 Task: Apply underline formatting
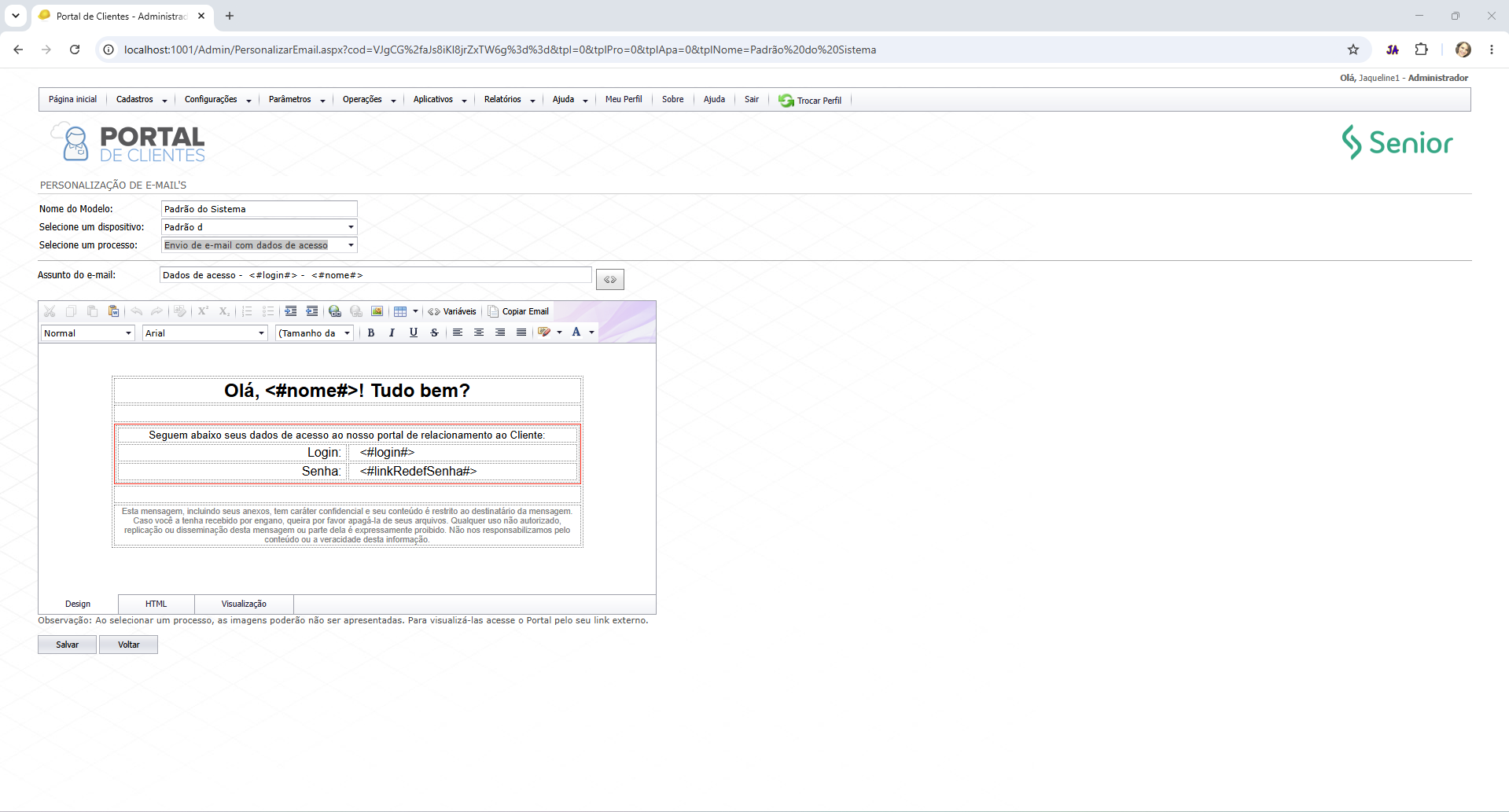tap(413, 333)
